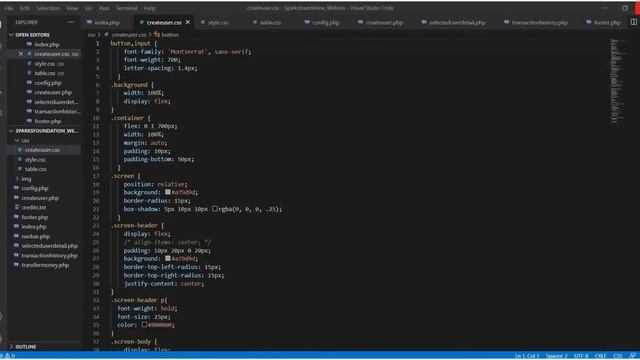Close createuser.css in Open Editors list
The image size is (640, 360).
coord(20,54)
